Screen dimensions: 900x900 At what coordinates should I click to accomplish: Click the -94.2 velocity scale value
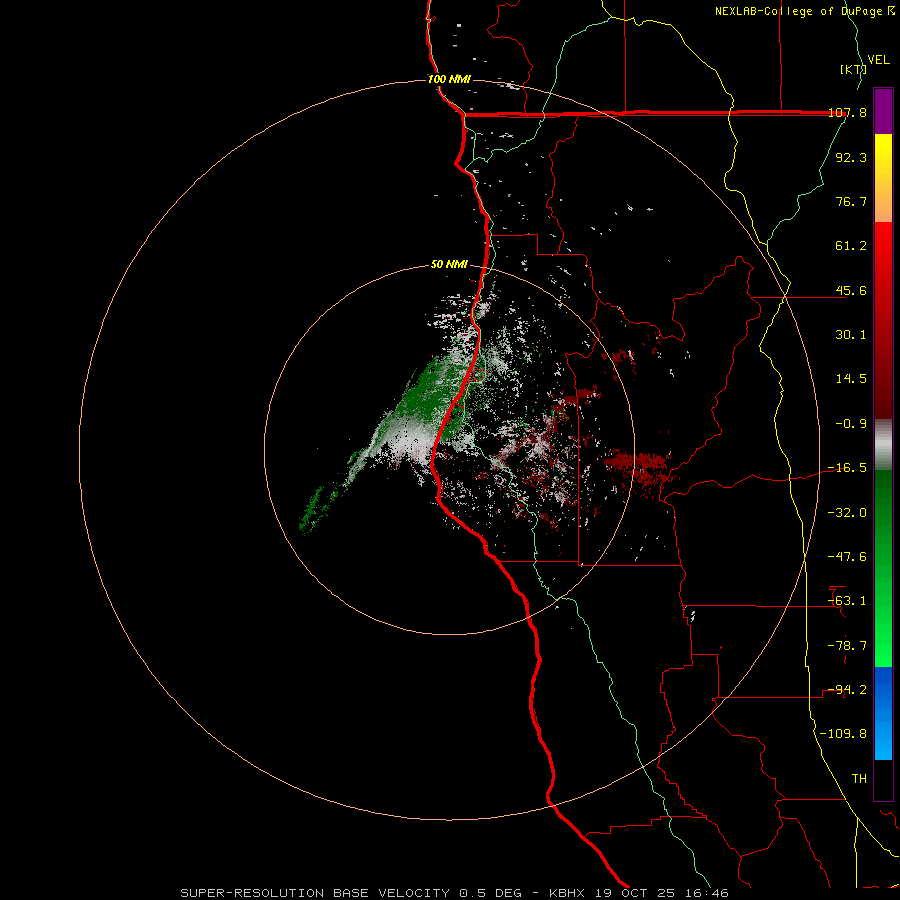pyautogui.click(x=847, y=690)
